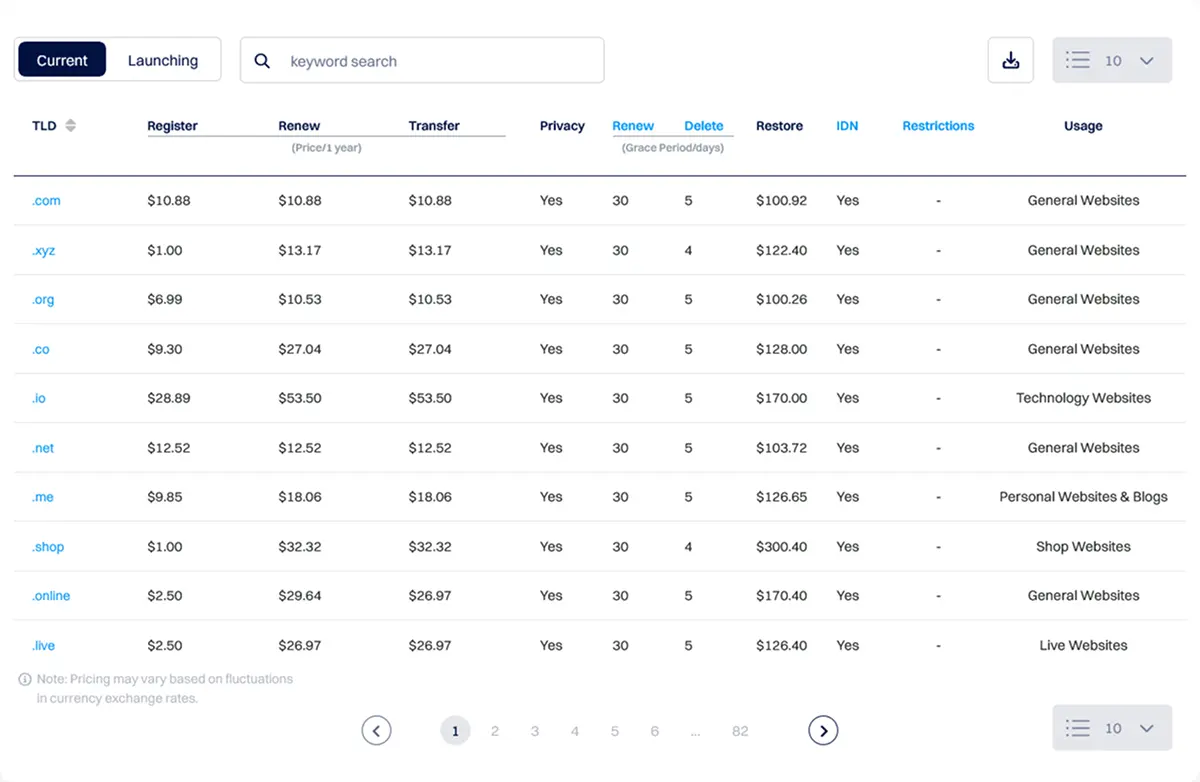The height and width of the screenshot is (782, 1200).
Task: Open the .io TLD link
Action: pos(39,398)
